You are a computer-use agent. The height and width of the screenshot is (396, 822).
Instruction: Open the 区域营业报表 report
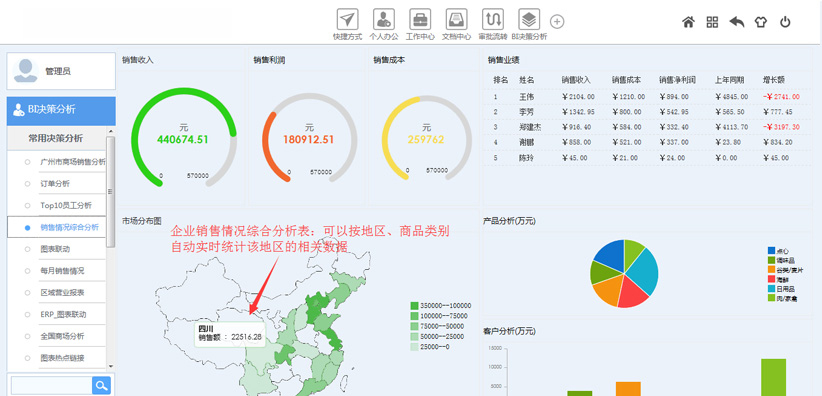62,293
